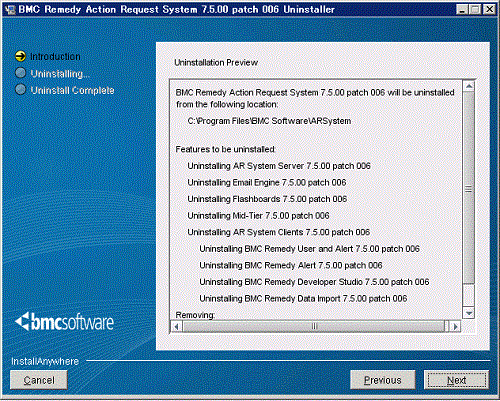The height and width of the screenshot is (401, 500).
Task: Close the Uninstaller window
Action: click(x=489, y=9)
